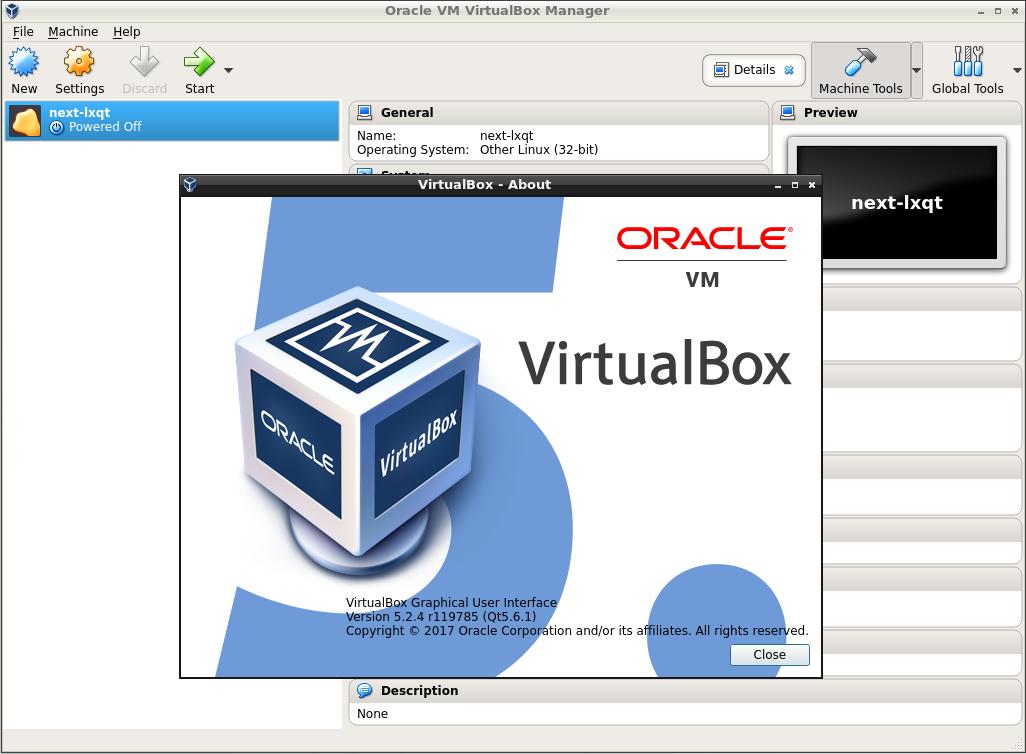1026x754 pixels.
Task: Click the New virtual machine icon
Action: click(24, 62)
